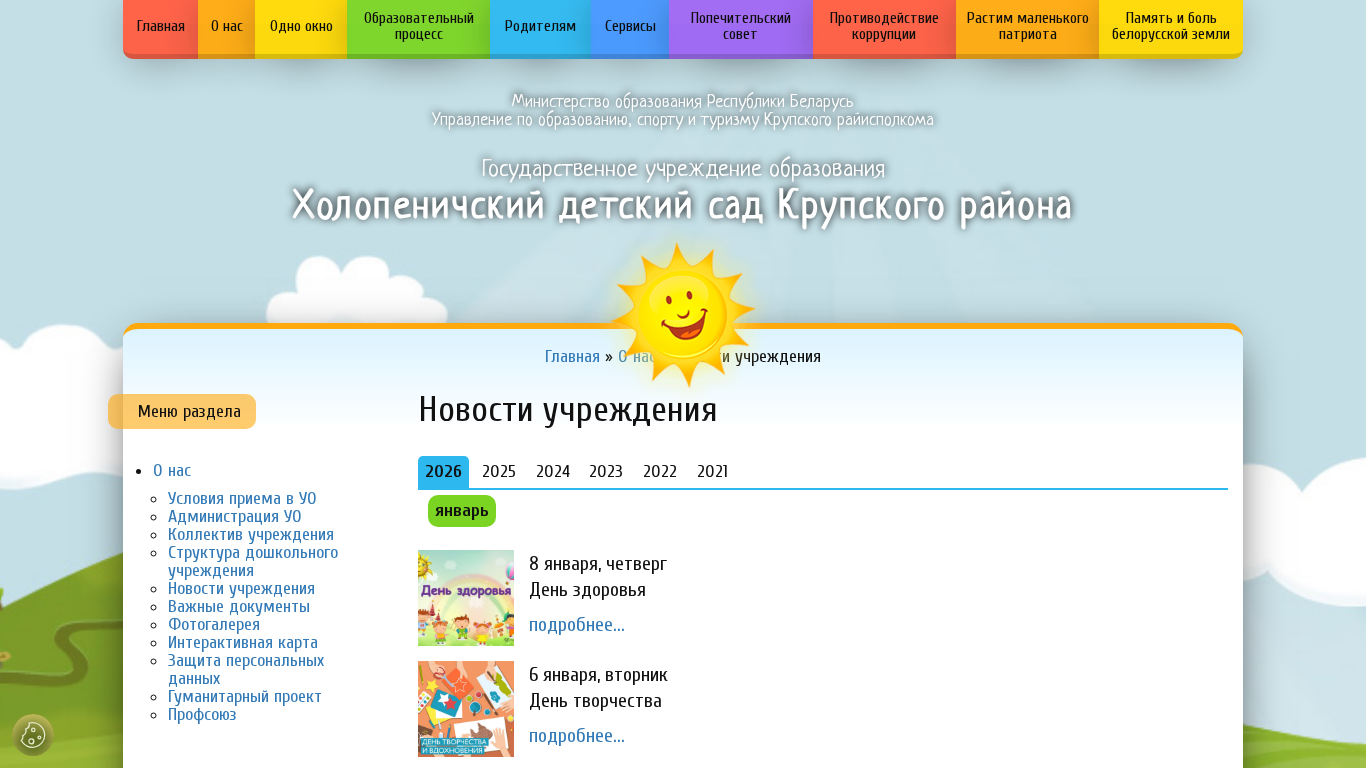
Task: Open Интерактивная карта sidebar link
Action: point(243,643)
